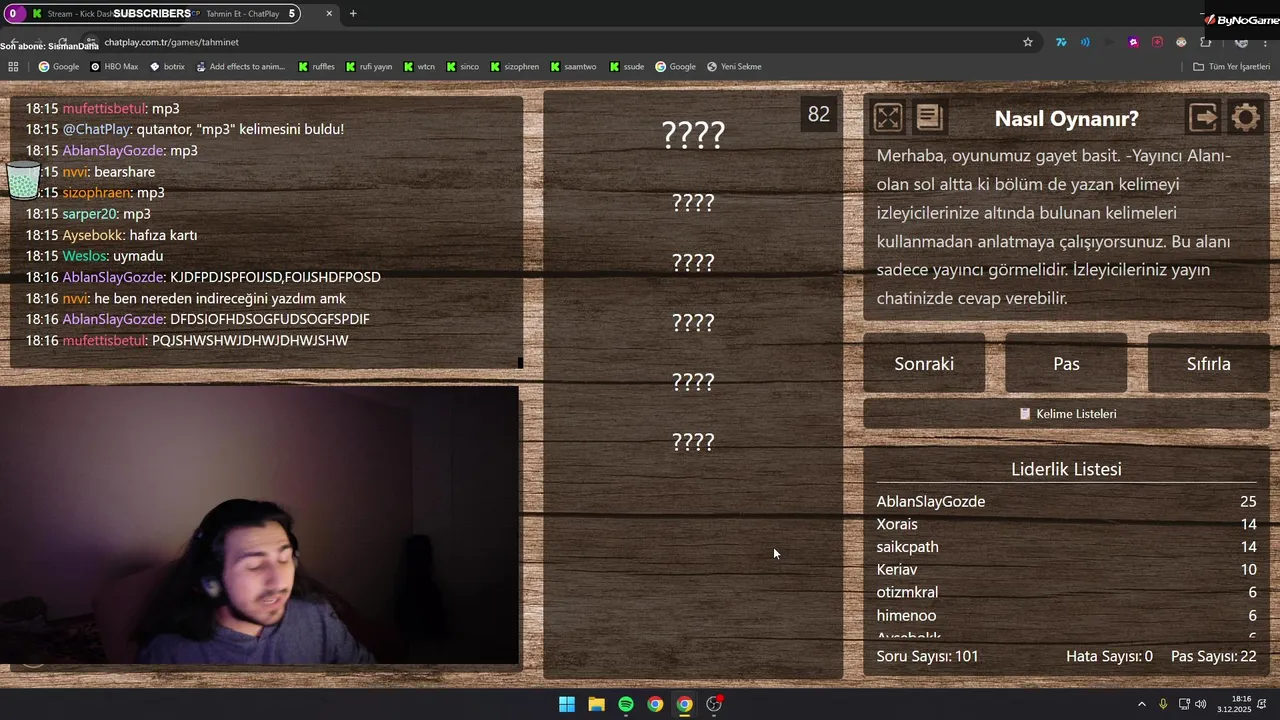This screenshot has height=720, width=1280.
Task: Open the Google bookmark beside Yeni Sekme
Action: click(x=675, y=67)
